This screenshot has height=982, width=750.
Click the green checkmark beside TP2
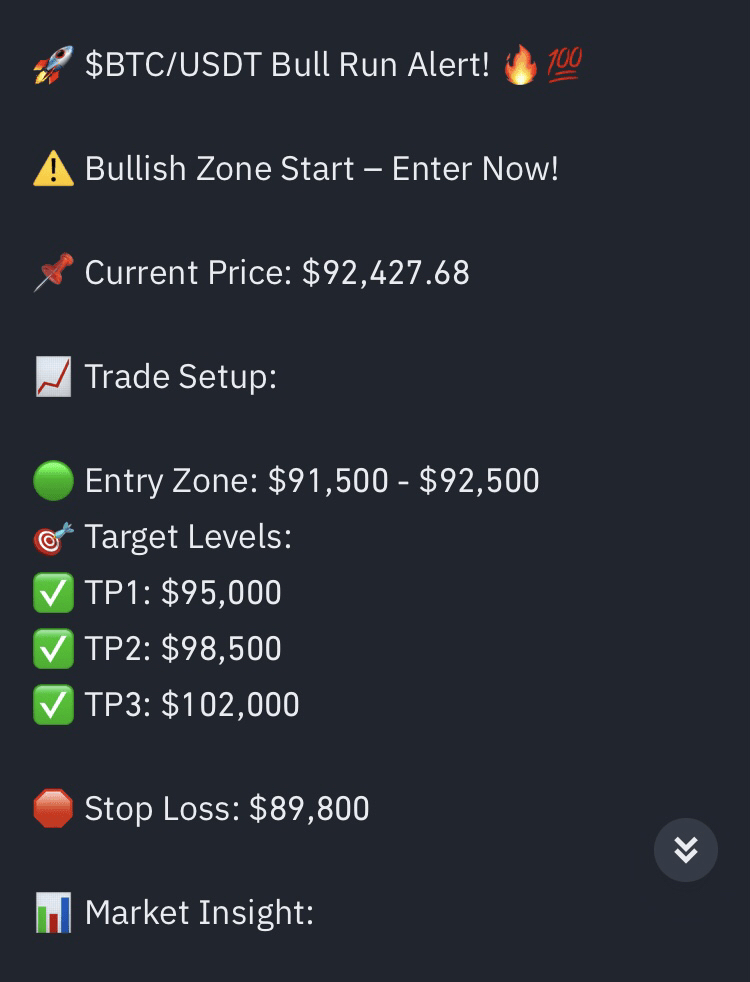(x=53, y=649)
